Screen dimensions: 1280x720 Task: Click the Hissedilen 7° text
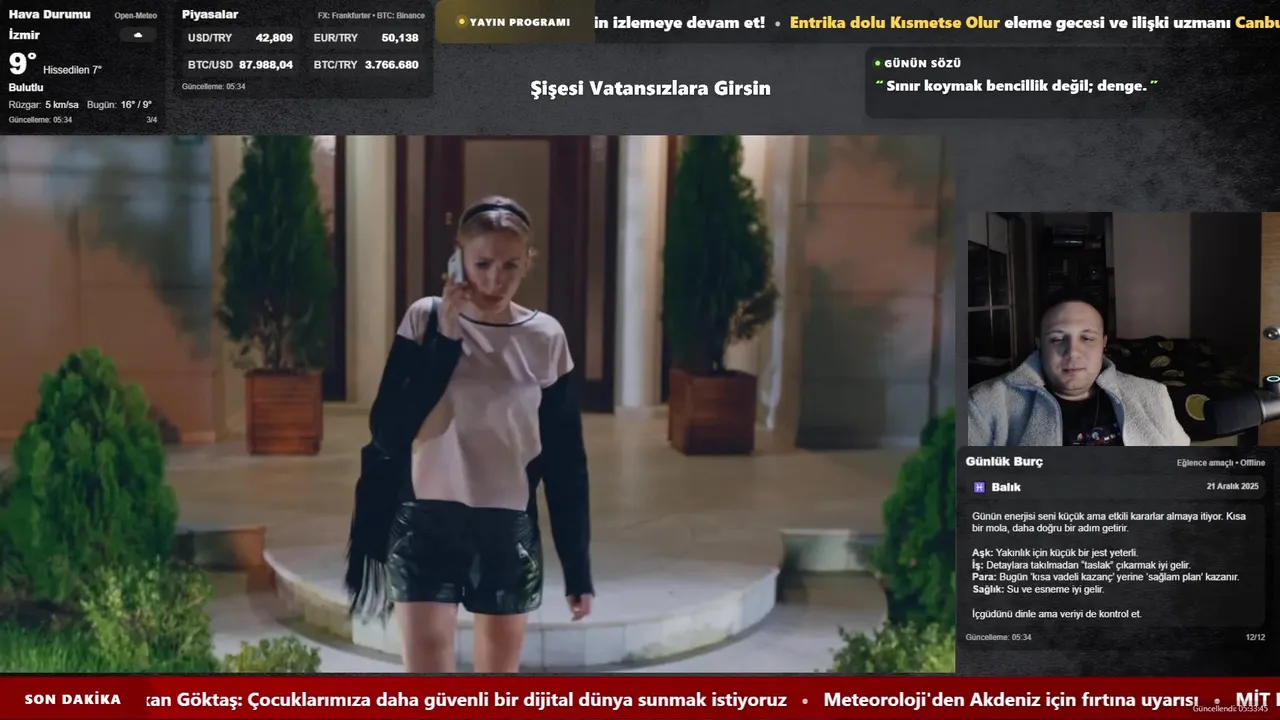click(x=72, y=70)
